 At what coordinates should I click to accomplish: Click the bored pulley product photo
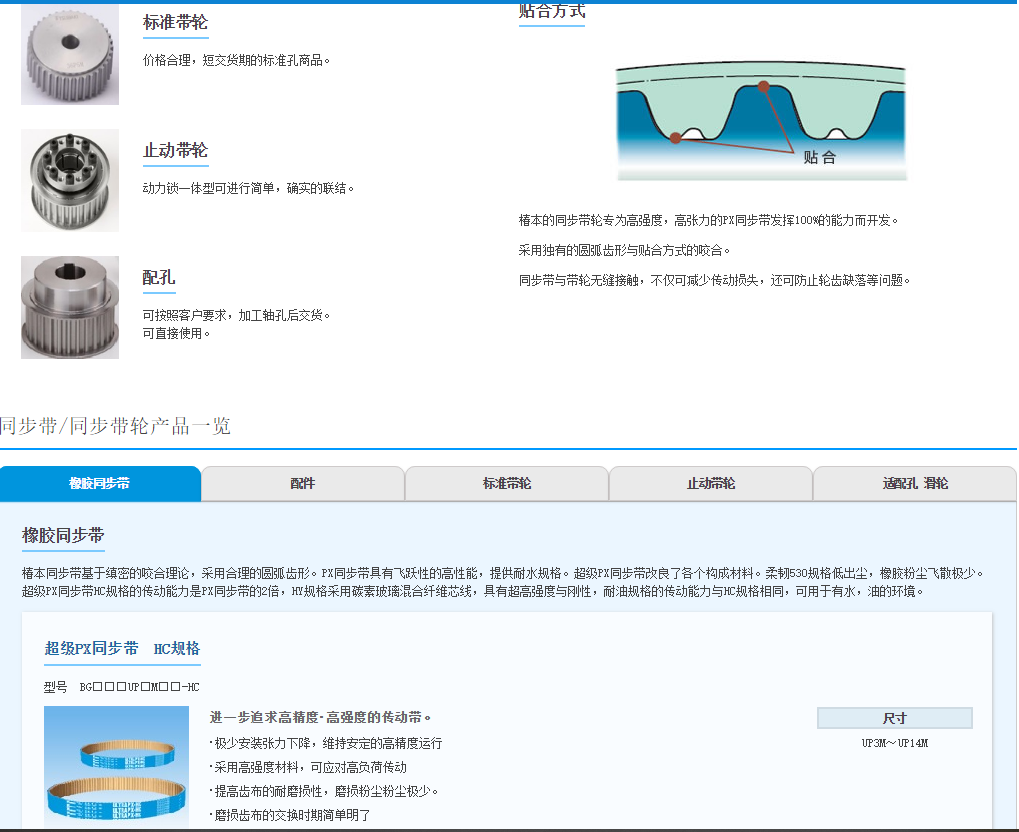(x=70, y=307)
